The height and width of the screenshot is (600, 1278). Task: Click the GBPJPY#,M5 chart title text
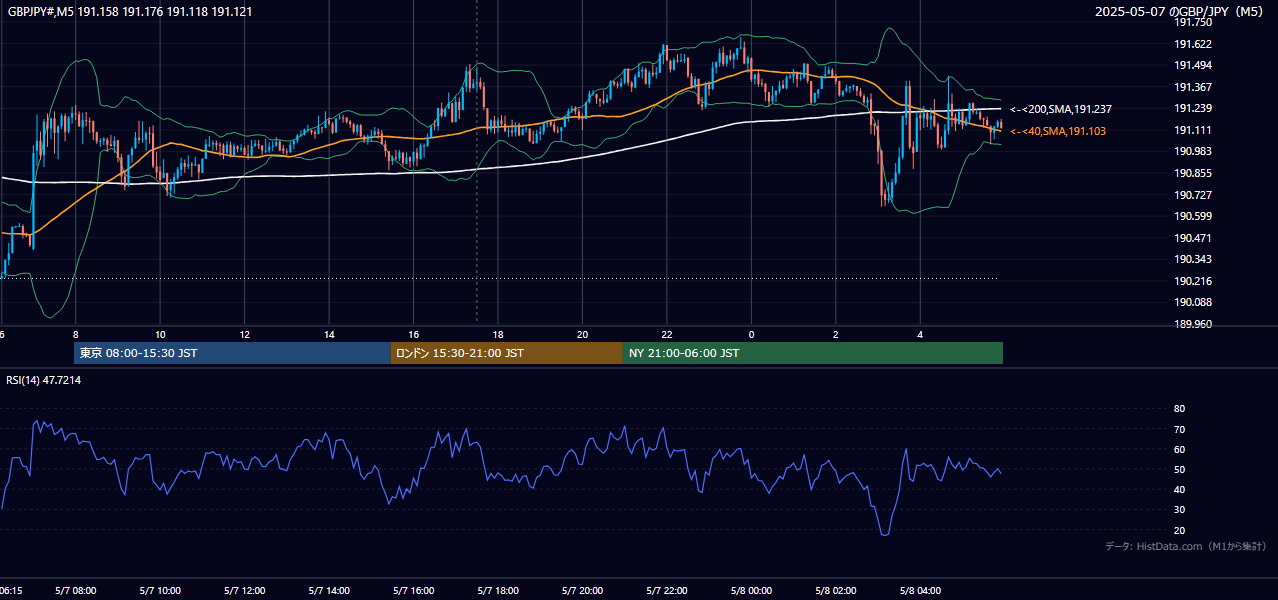point(130,12)
